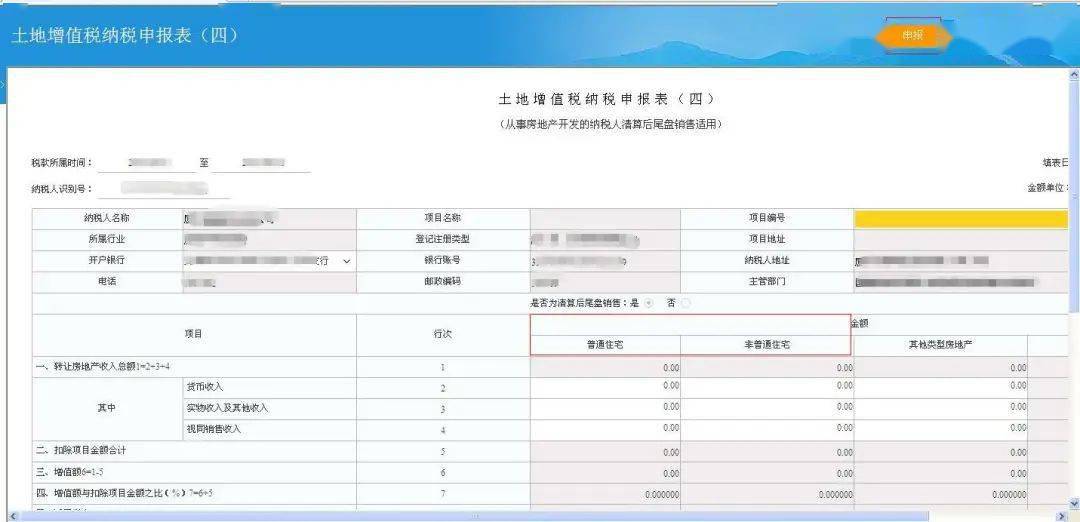
Task: Click the page title 土地增值税纳税申报表（四）in the blue header
Action: [124, 36]
